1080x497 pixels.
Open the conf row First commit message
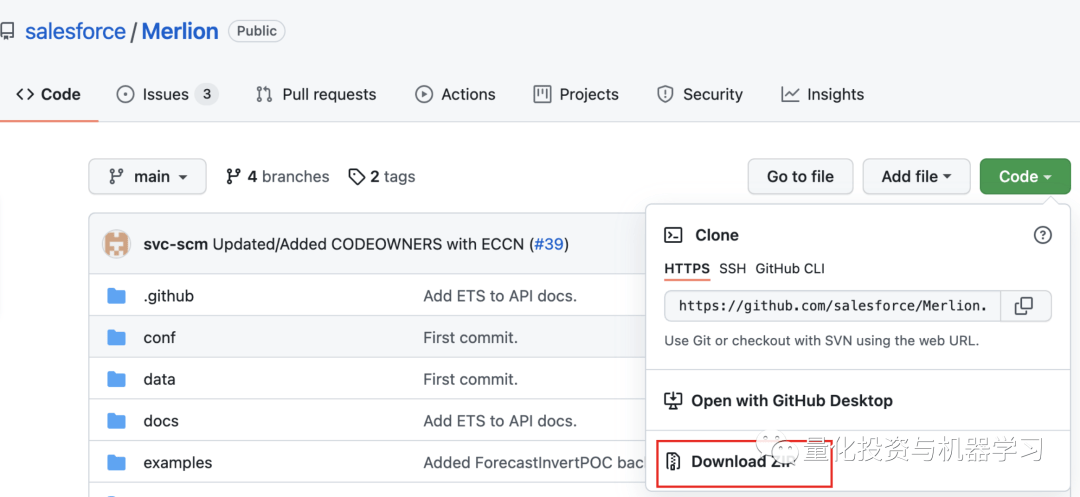pos(470,338)
